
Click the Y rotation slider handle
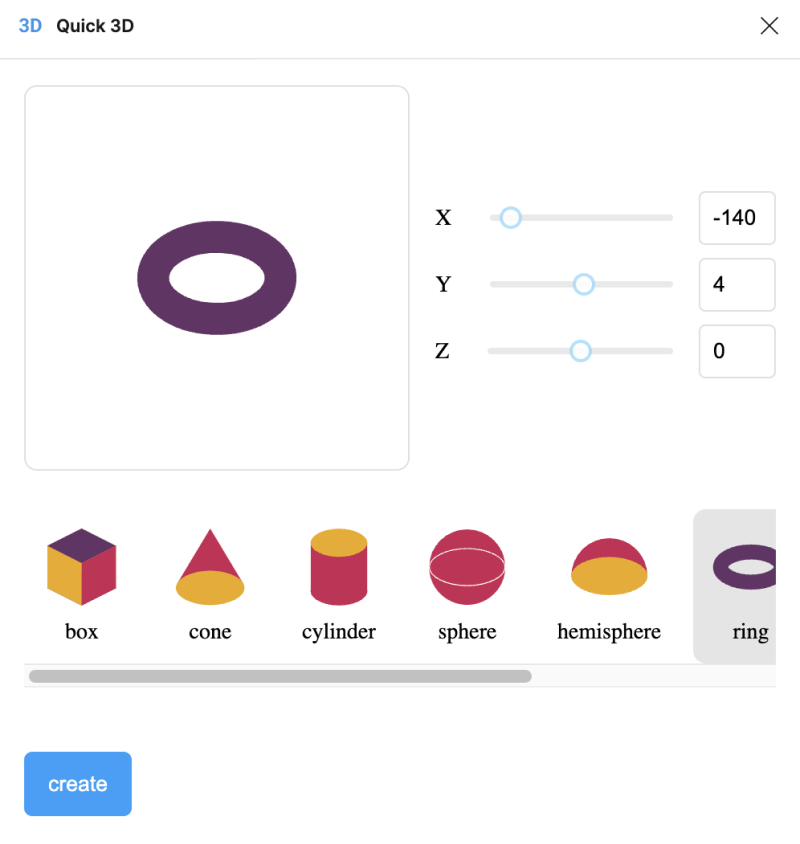pos(584,284)
